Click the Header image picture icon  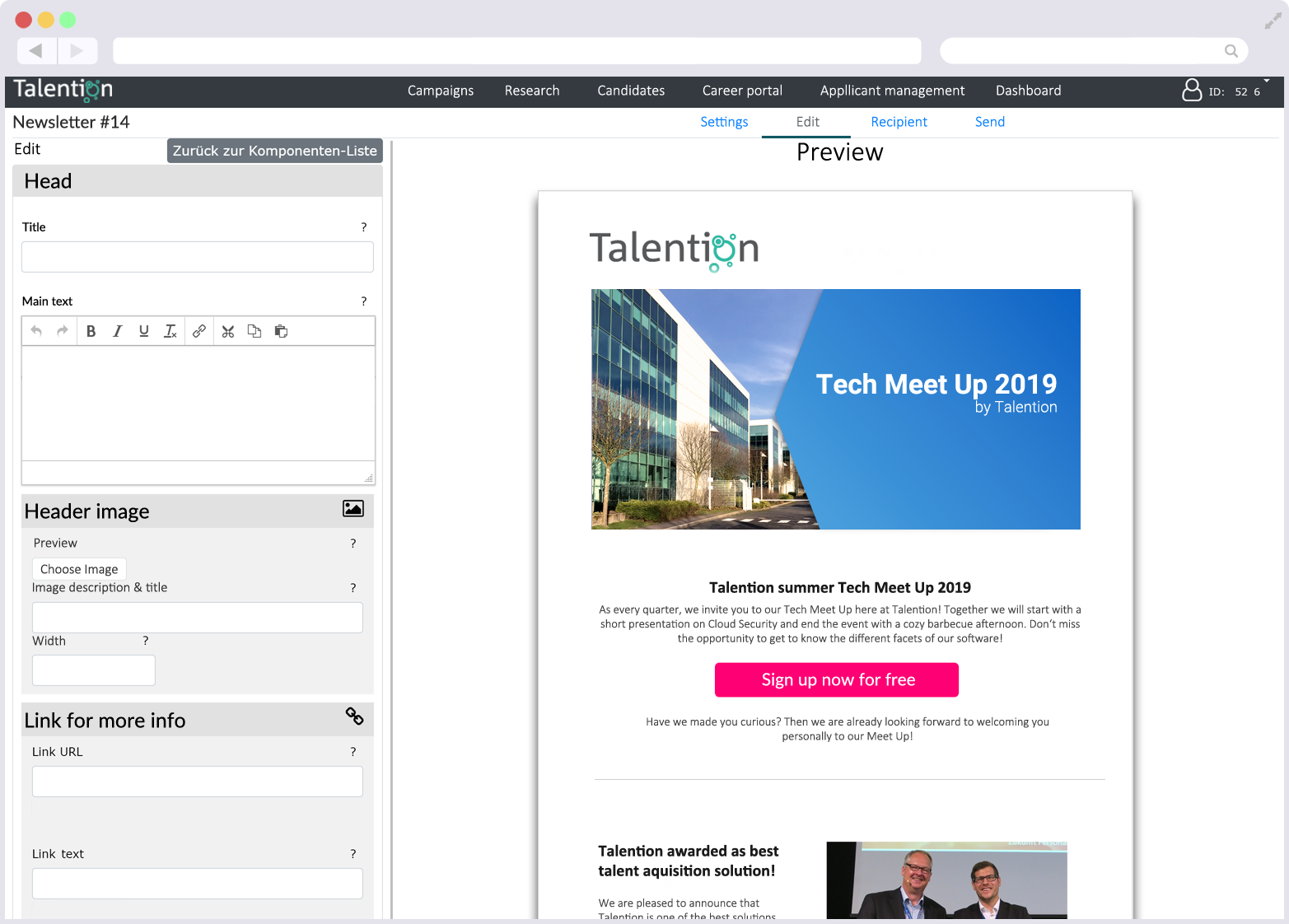353,509
